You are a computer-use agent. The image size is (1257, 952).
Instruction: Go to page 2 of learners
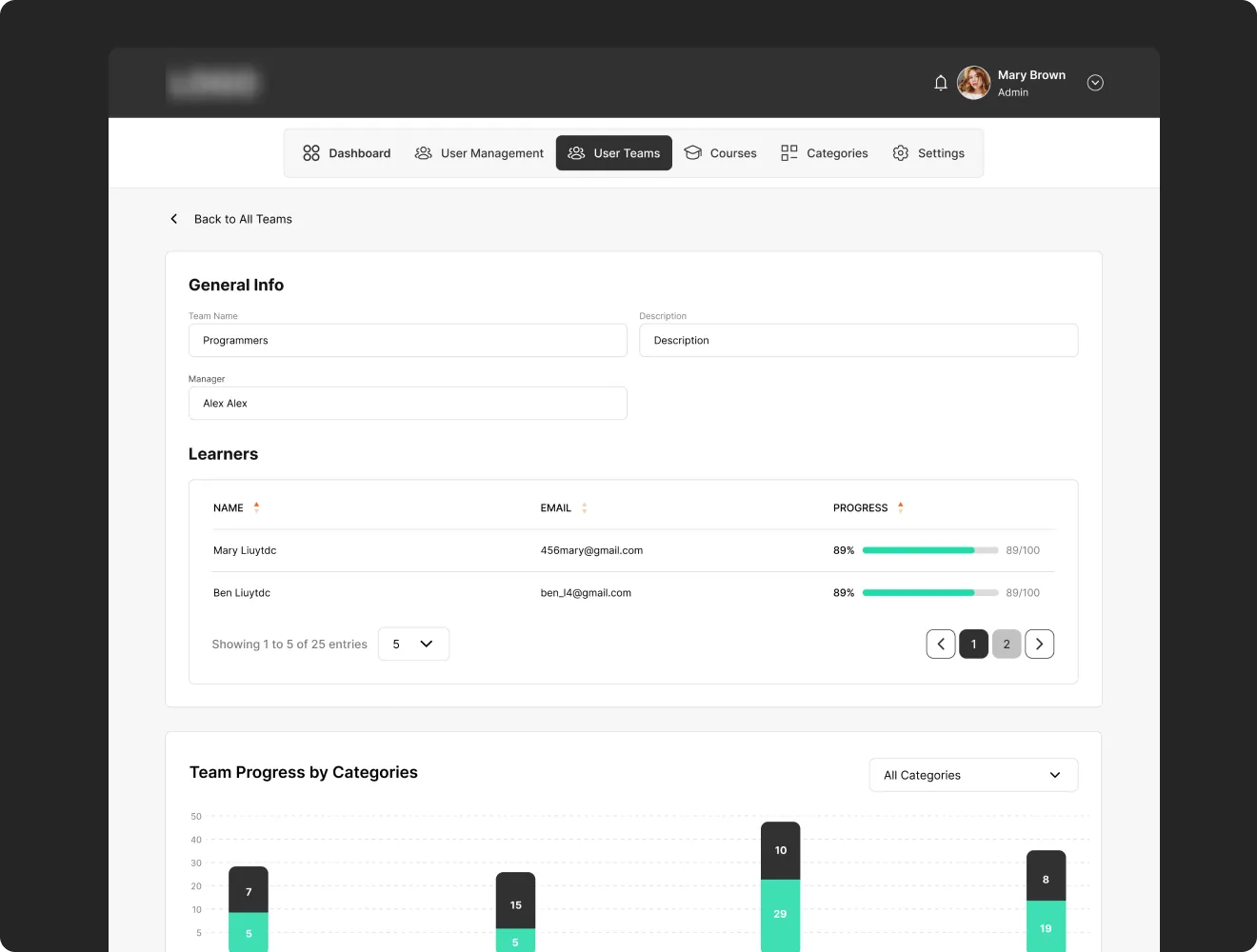(1007, 645)
